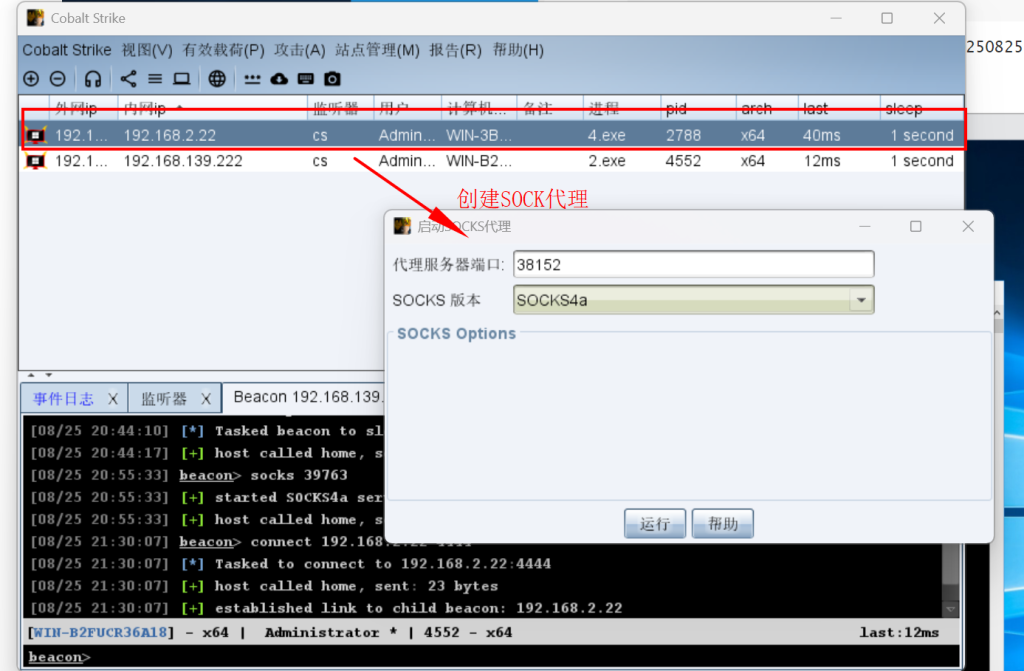Viewport: 1024px width, 671px height.
Task: Sort by last column header
Action: click(839, 108)
